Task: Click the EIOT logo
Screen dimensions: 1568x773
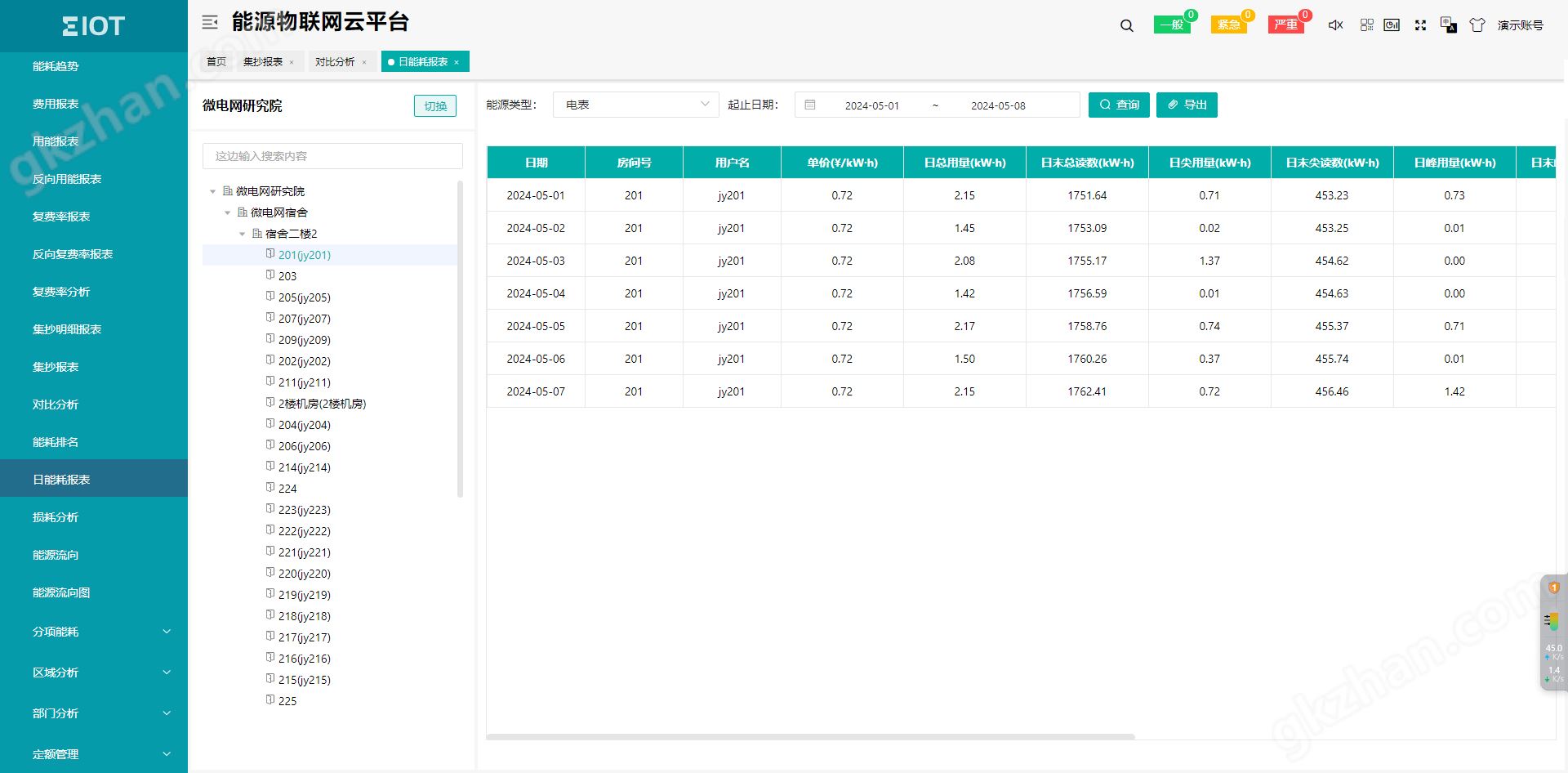Action: [x=93, y=26]
